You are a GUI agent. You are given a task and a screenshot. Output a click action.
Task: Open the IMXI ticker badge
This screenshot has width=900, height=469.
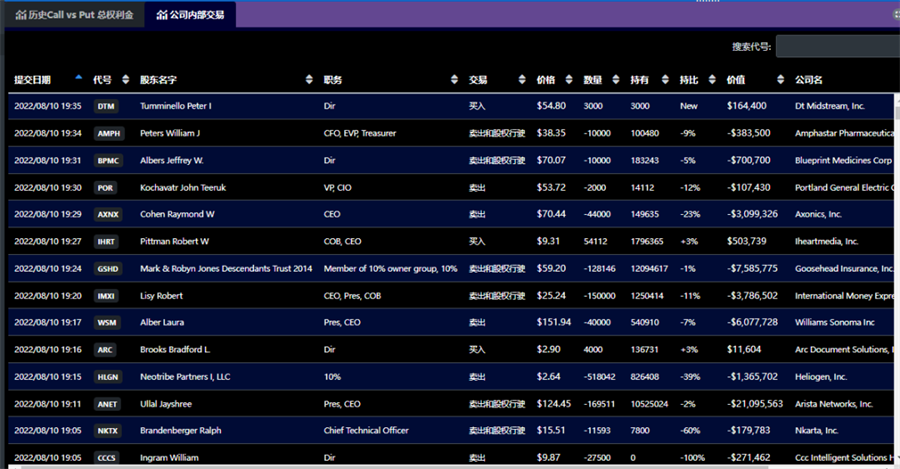pyautogui.click(x=106, y=296)
